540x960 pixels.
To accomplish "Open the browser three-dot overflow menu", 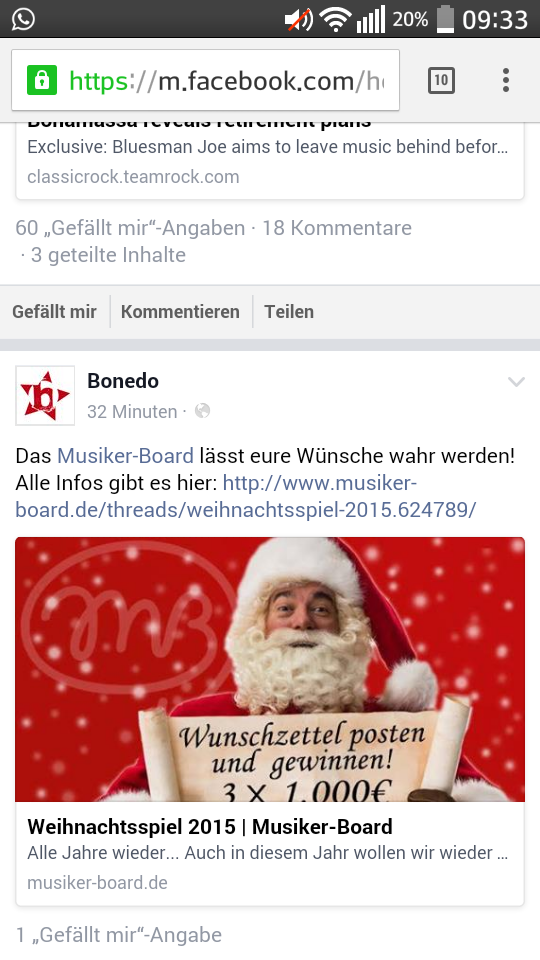I will [506, 80].
